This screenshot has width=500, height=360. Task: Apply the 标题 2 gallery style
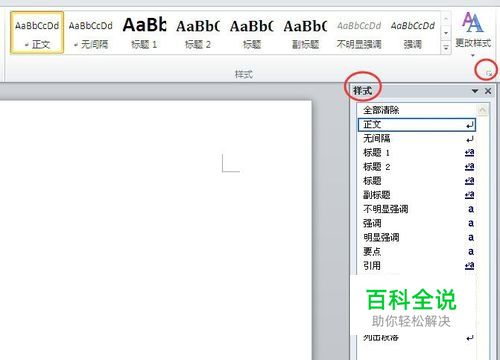click(198, 33)
